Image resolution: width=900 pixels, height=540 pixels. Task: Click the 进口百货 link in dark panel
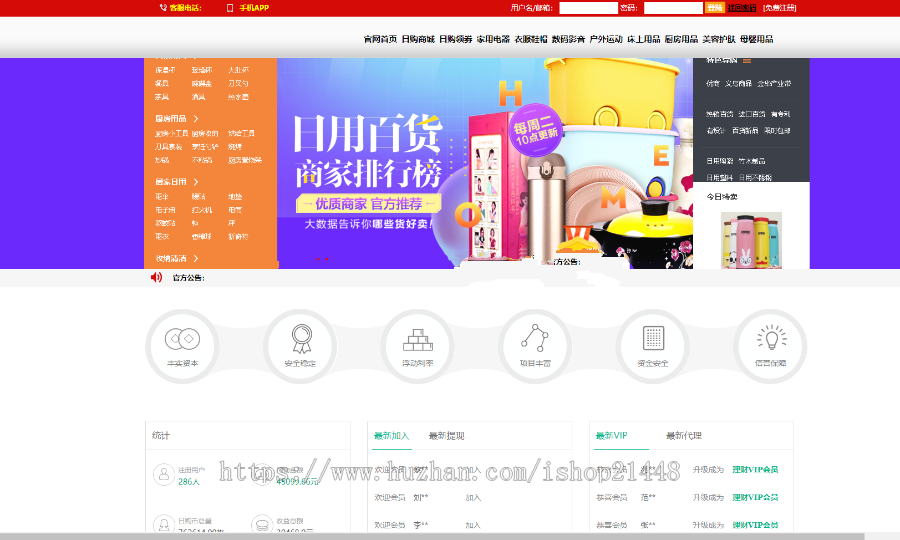(752, 114)
